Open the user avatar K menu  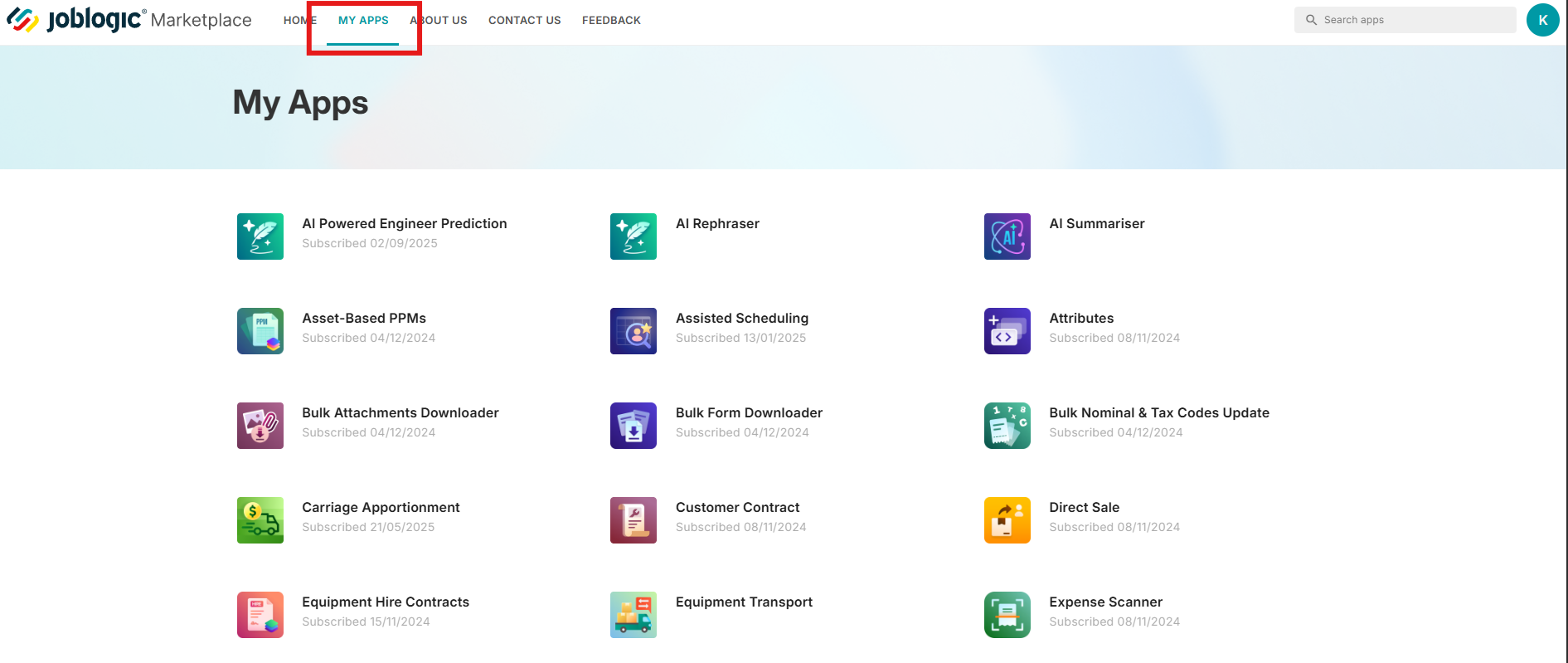click(1543, 20)
